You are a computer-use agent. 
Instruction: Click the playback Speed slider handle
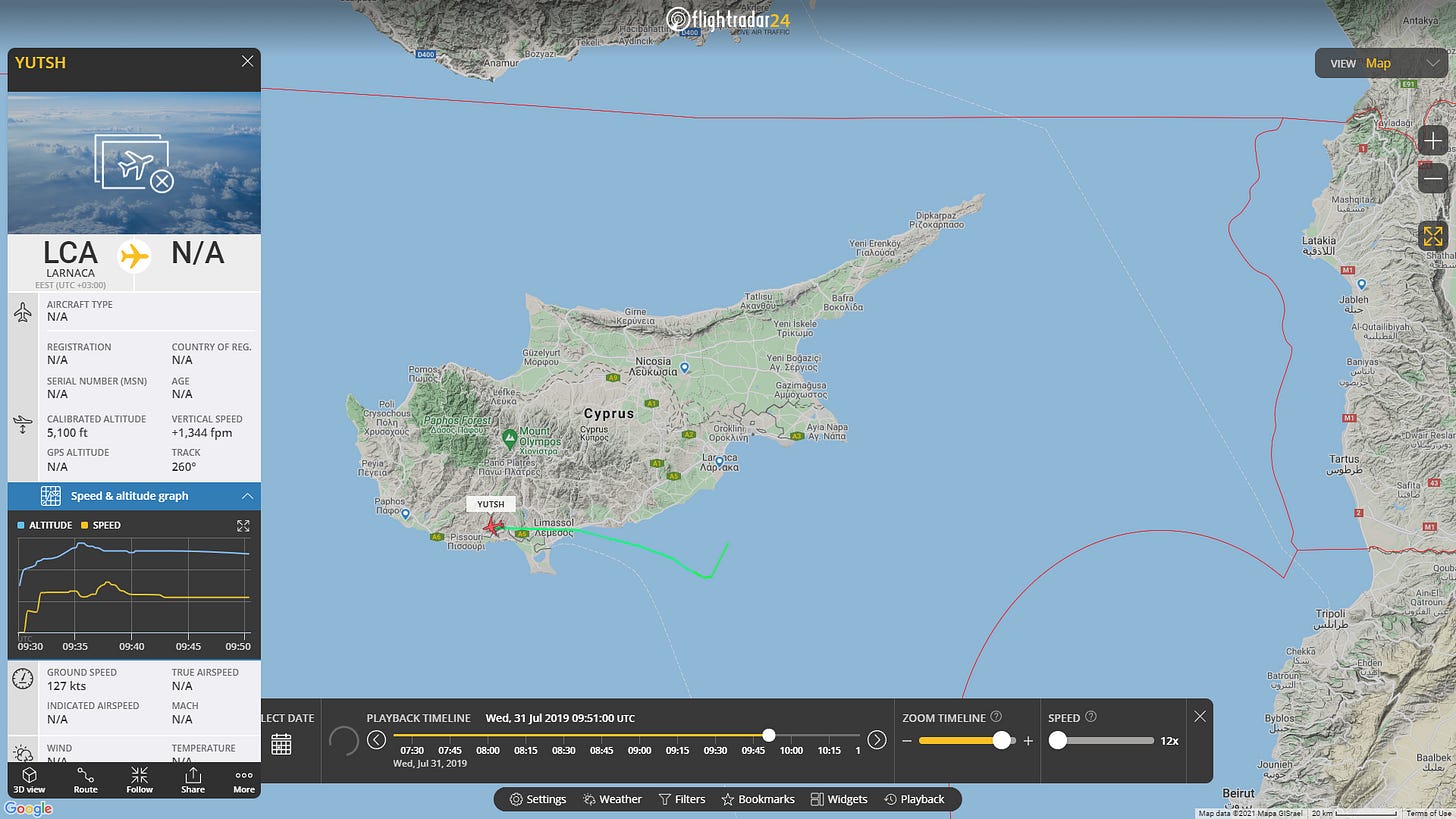[x=1057, y=740]
